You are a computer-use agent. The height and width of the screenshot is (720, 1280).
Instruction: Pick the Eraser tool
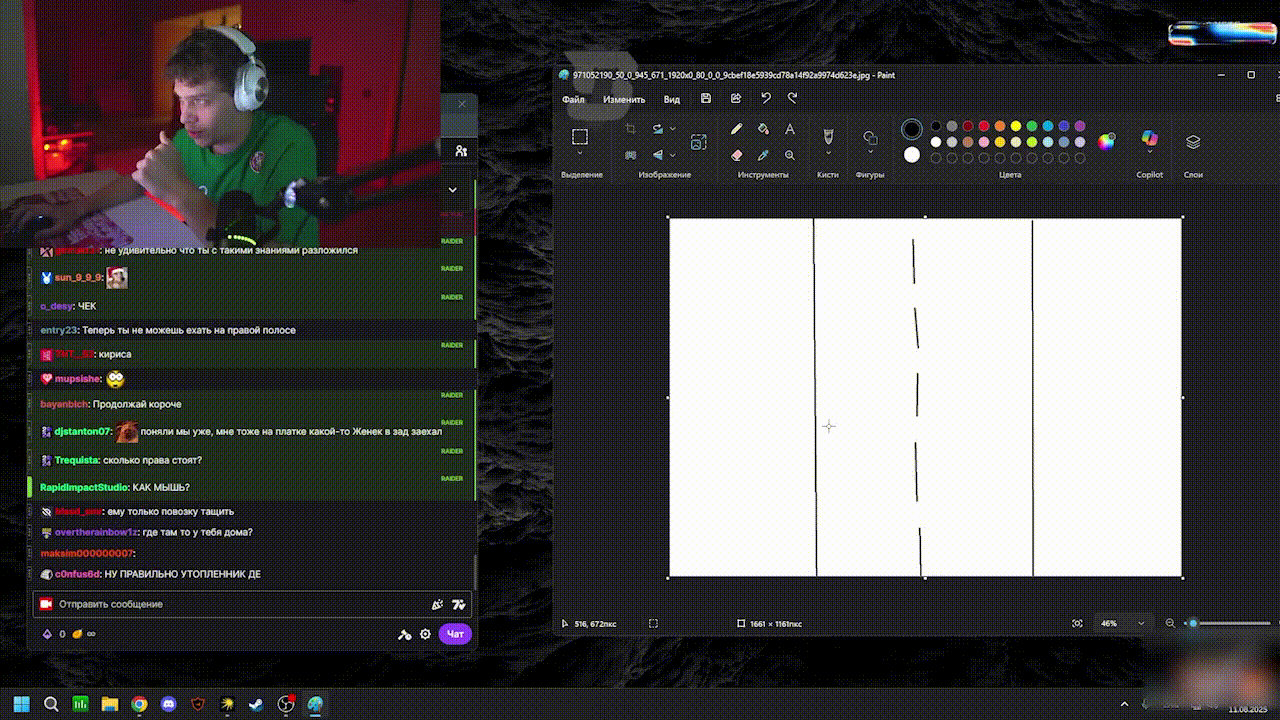[x=736, y=155]
